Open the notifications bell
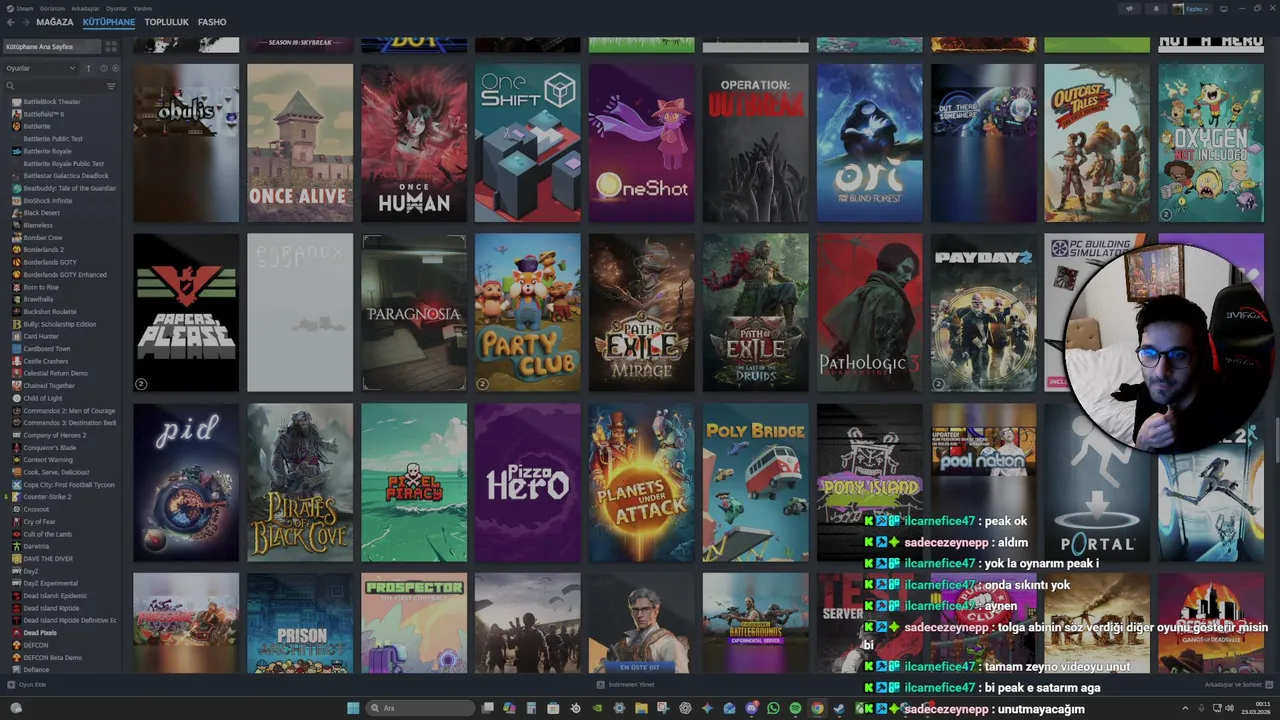1280x720 pixels. (1156, 8)
